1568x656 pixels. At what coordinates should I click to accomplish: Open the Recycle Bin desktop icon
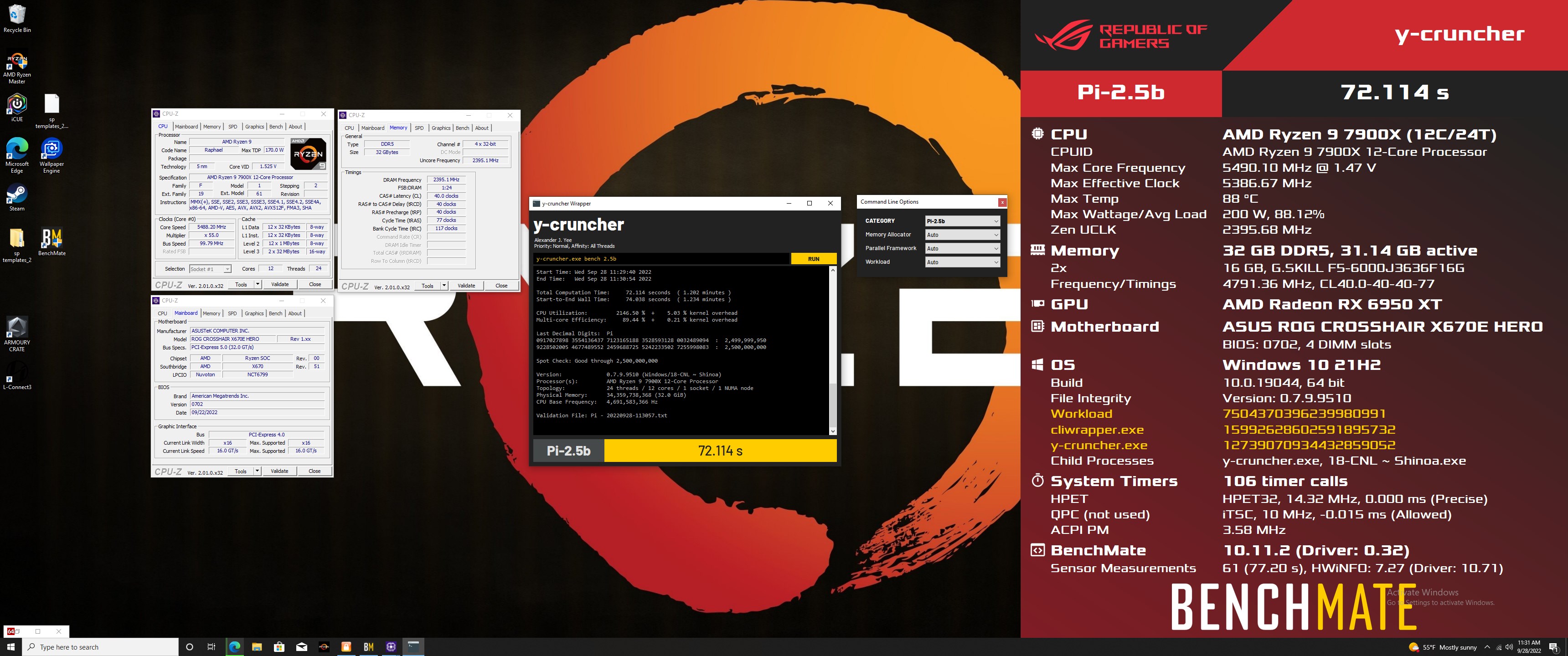click(17, 18)
